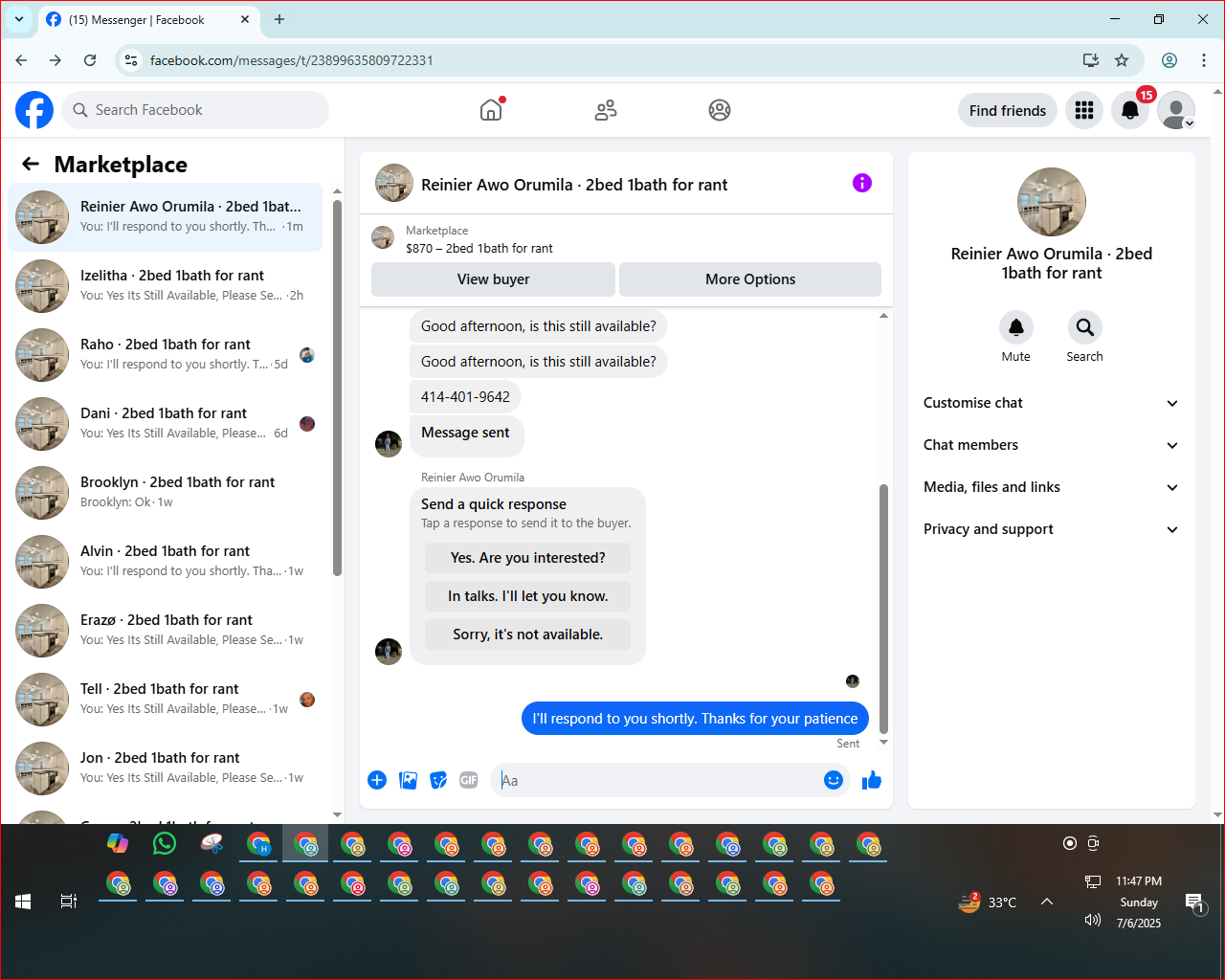Expand Privacy and support section
1225x980 pixels.
coord(1051,529)
